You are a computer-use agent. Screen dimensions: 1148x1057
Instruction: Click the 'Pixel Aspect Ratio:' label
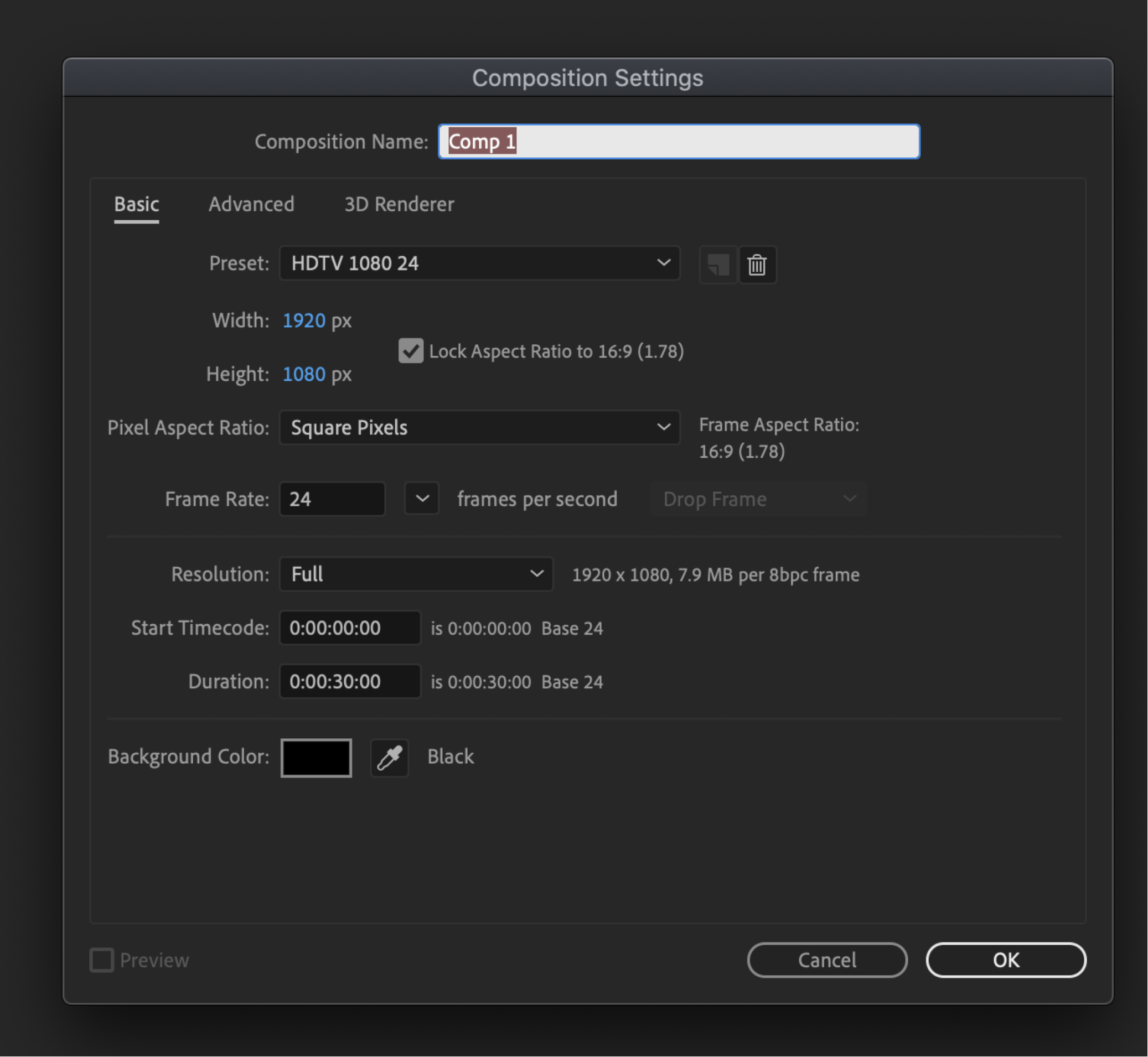pos(188,428)
